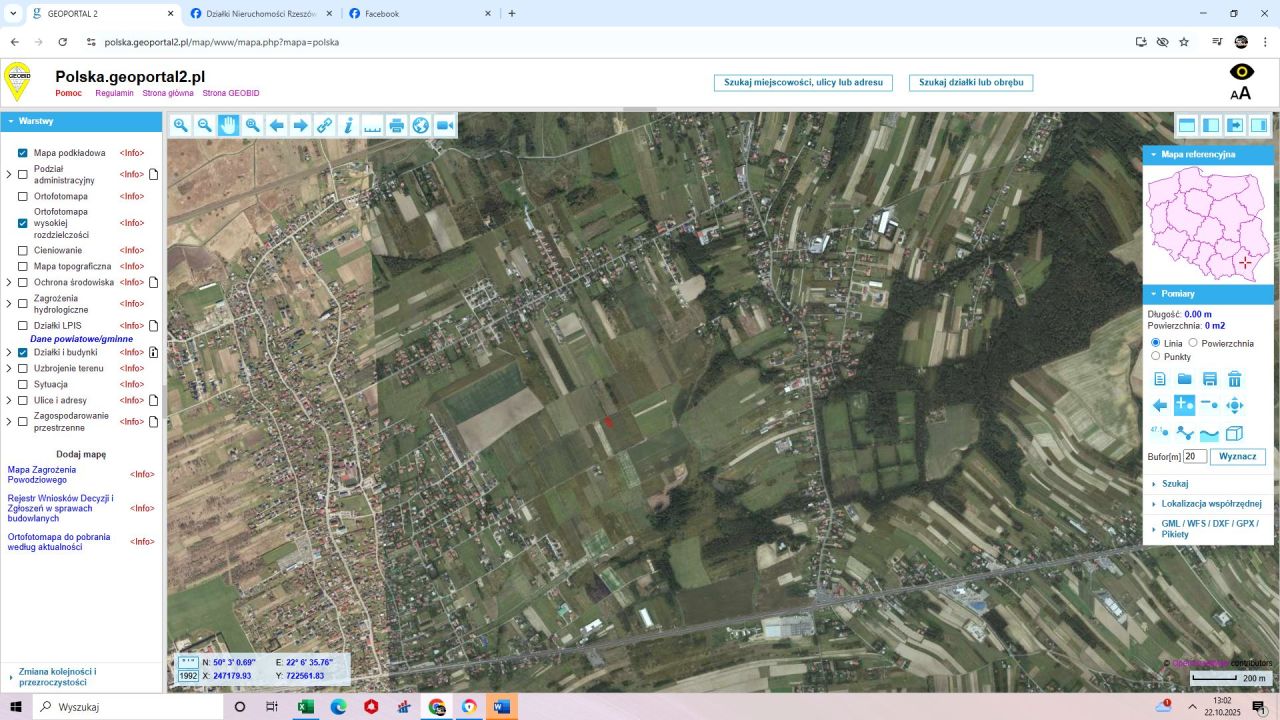The width and height of the screenshot is (1280, 720).
Task: Activate the zoom-in magnifier tool
Action: (181, 125)
